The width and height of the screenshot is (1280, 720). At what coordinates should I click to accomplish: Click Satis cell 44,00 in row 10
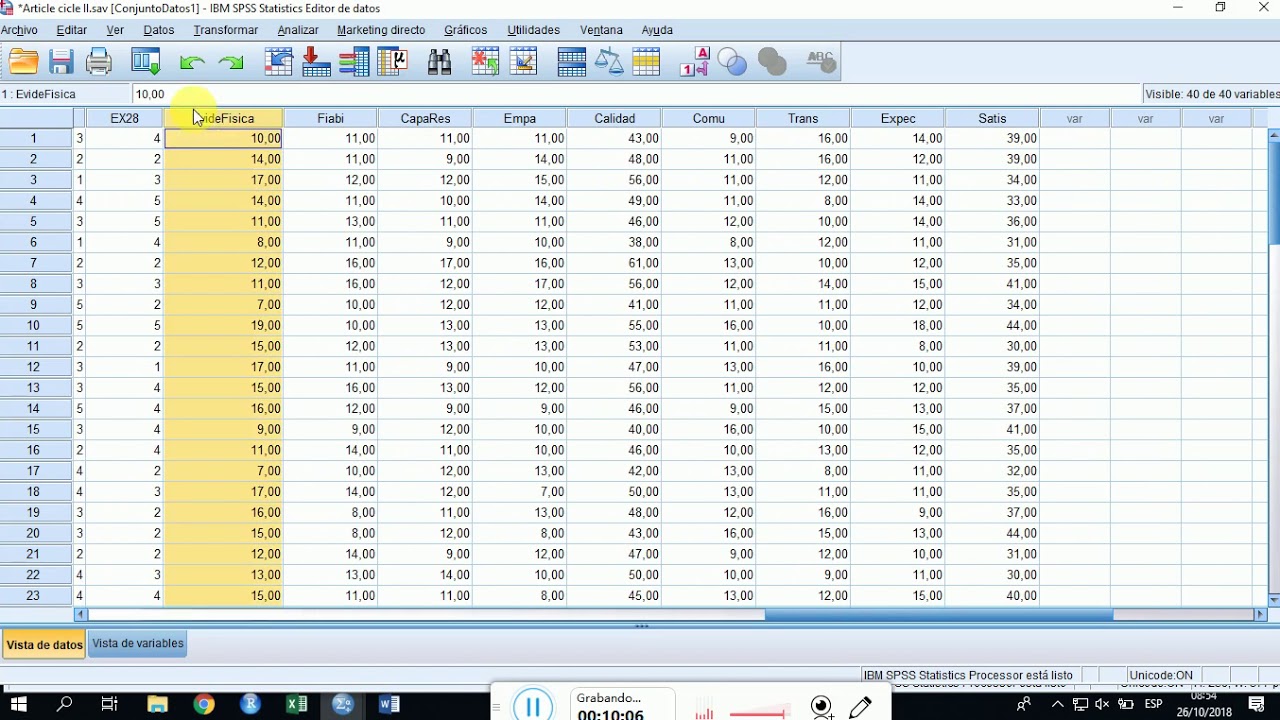click(x=993, y=326)
